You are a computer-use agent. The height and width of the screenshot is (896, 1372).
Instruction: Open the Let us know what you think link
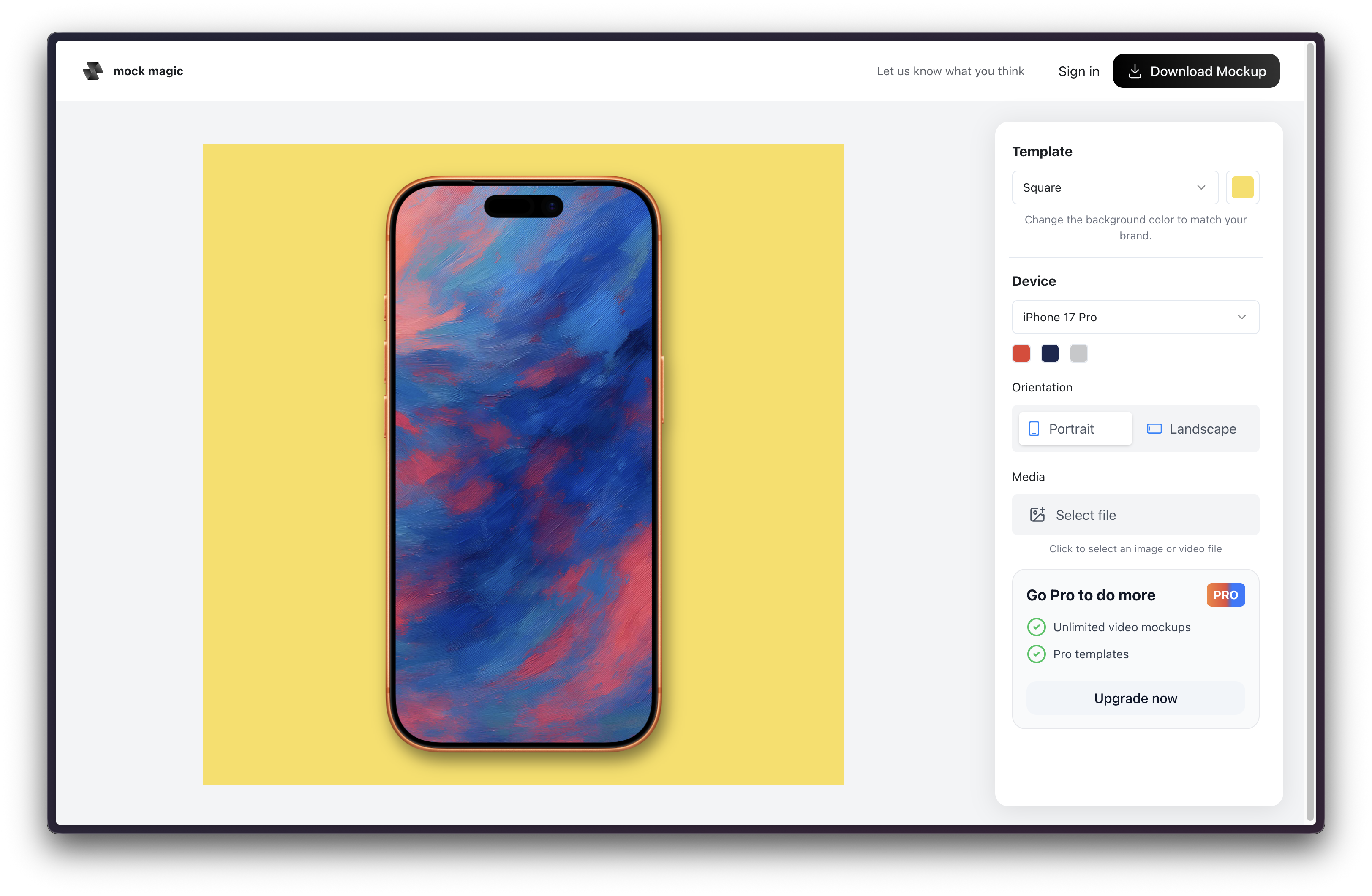click(x=950, y=71)
